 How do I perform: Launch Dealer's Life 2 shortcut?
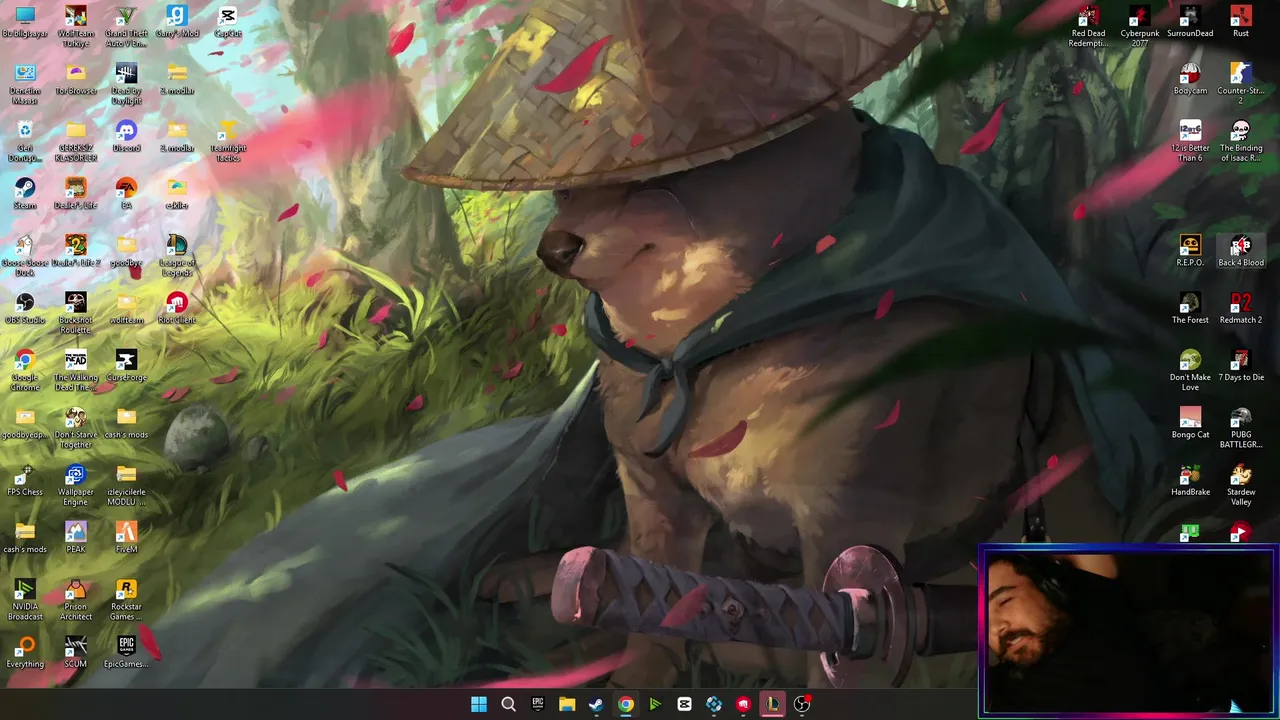pos(76,251)
